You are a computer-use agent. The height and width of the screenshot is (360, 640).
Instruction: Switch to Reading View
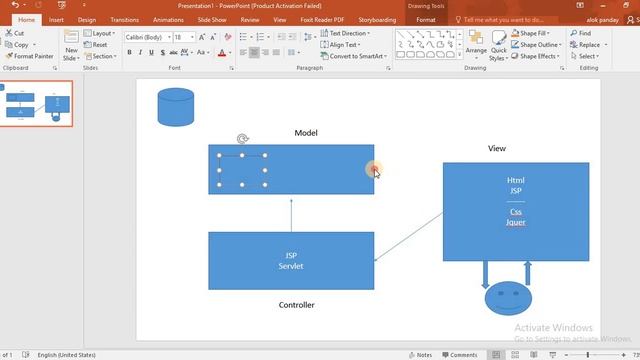[533, 355]
